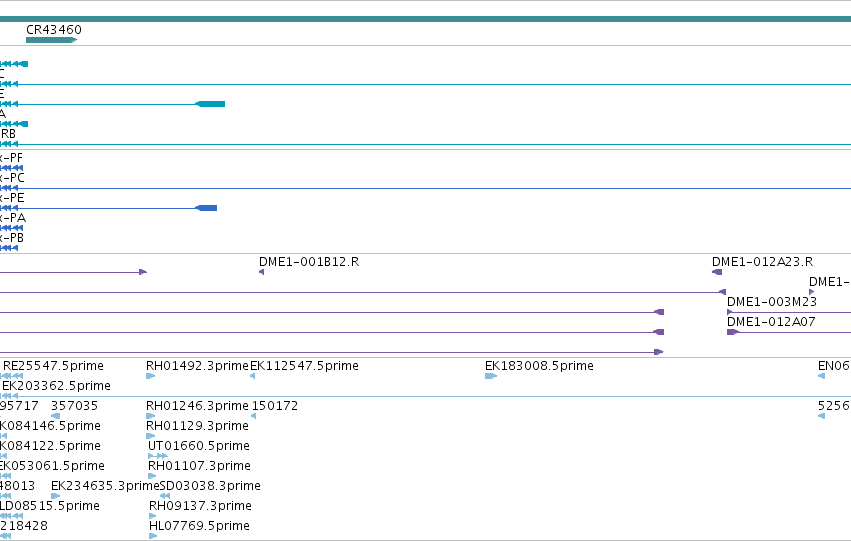Select the DME1-012A07 feature label

[x=771, y=322]
